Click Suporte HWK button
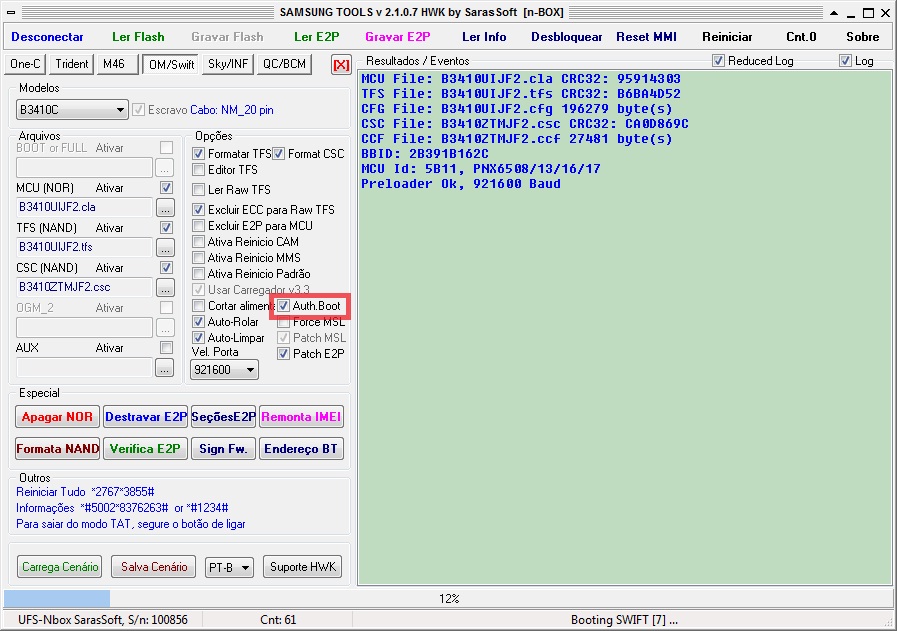 pos(303,567)
